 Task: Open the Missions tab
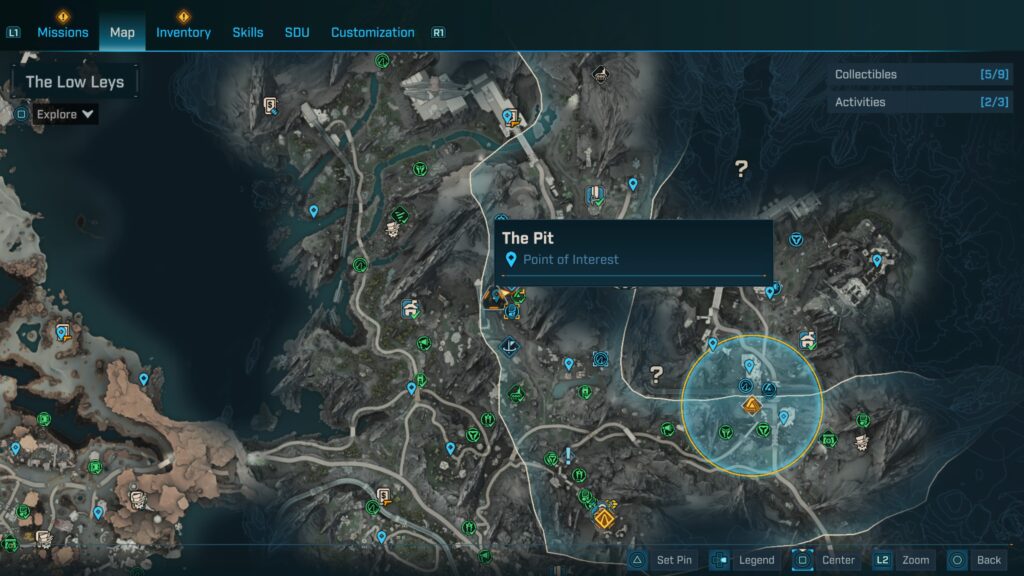tap(63, 32)
